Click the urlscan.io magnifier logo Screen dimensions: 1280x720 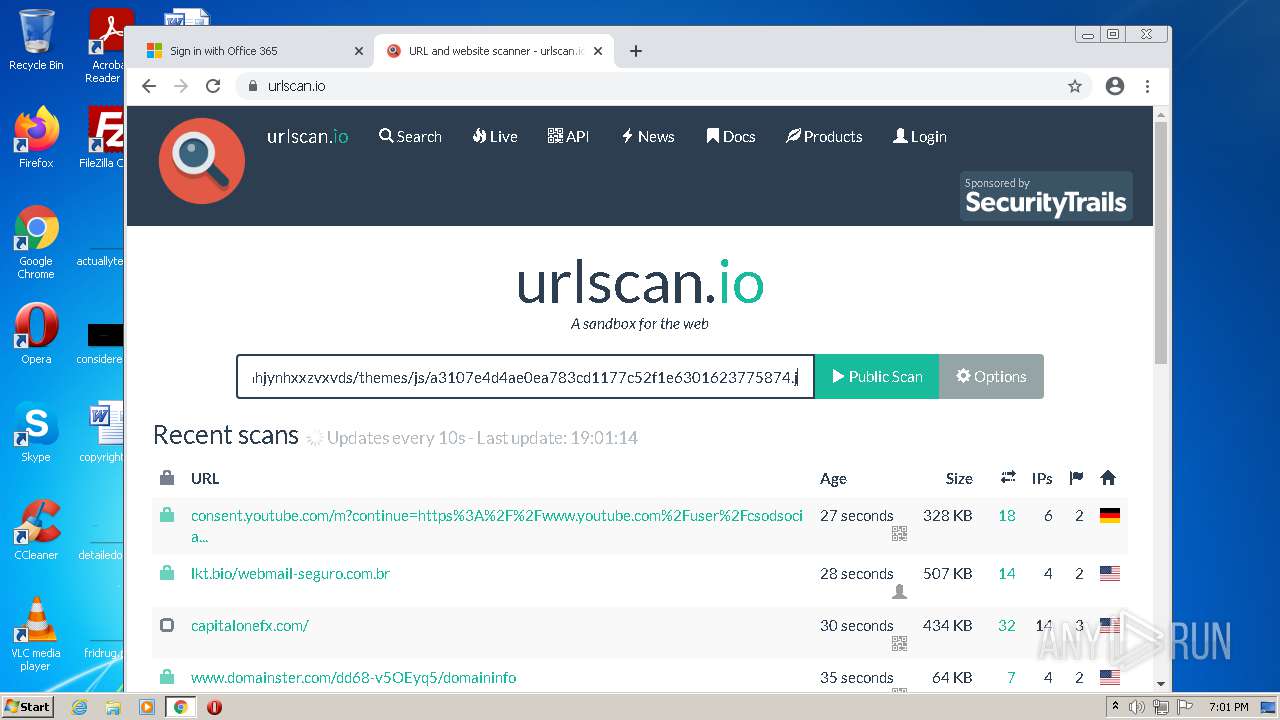pos(201,161)
